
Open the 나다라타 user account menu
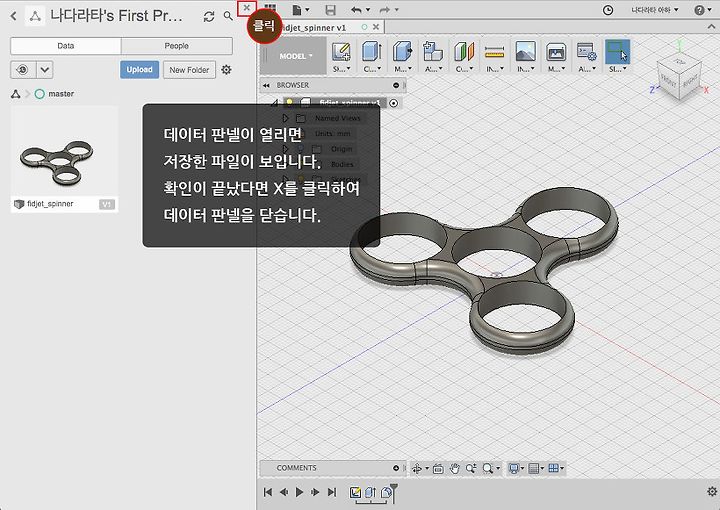(655, 10)
